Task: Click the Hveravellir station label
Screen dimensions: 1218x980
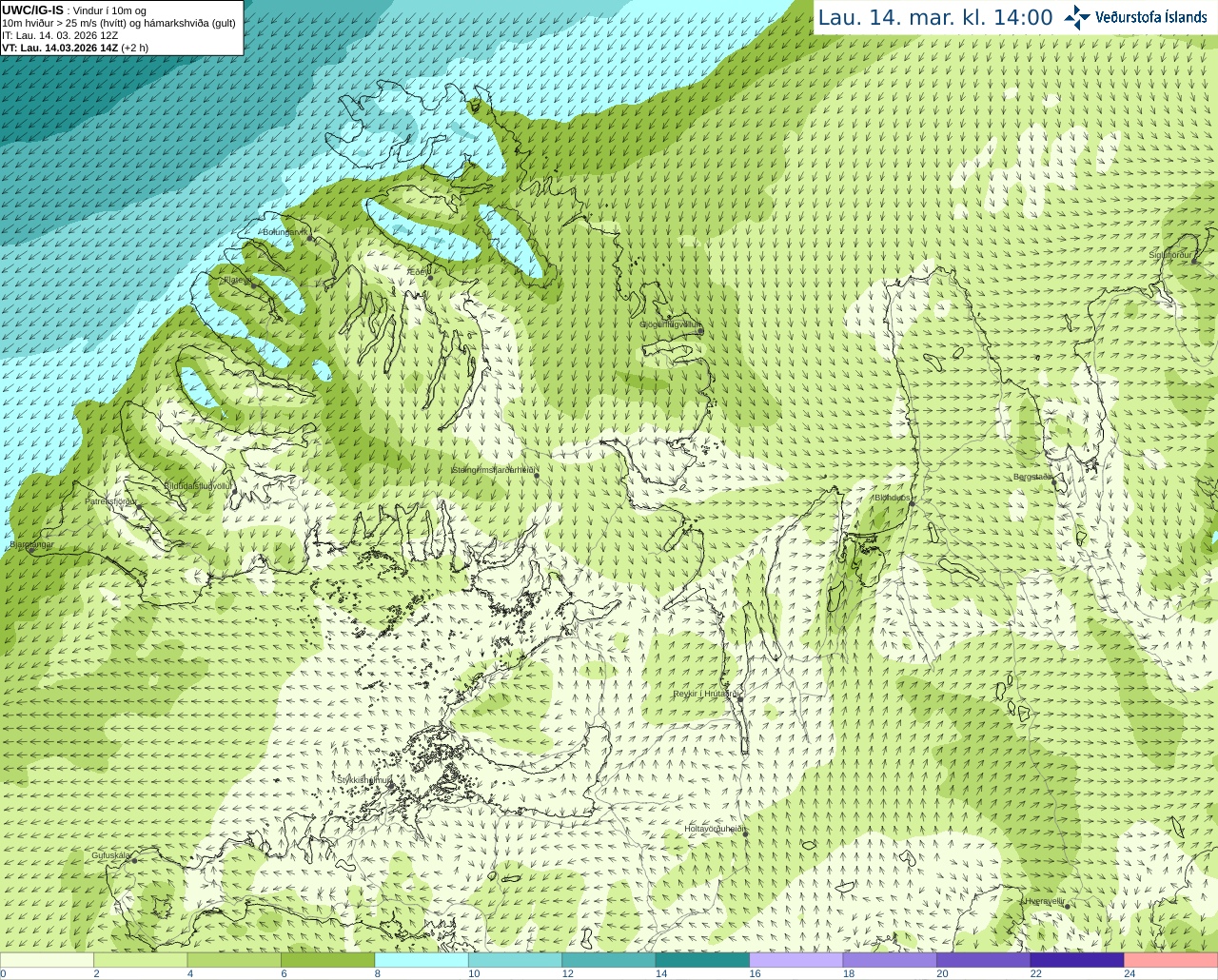Action: 1045,901
